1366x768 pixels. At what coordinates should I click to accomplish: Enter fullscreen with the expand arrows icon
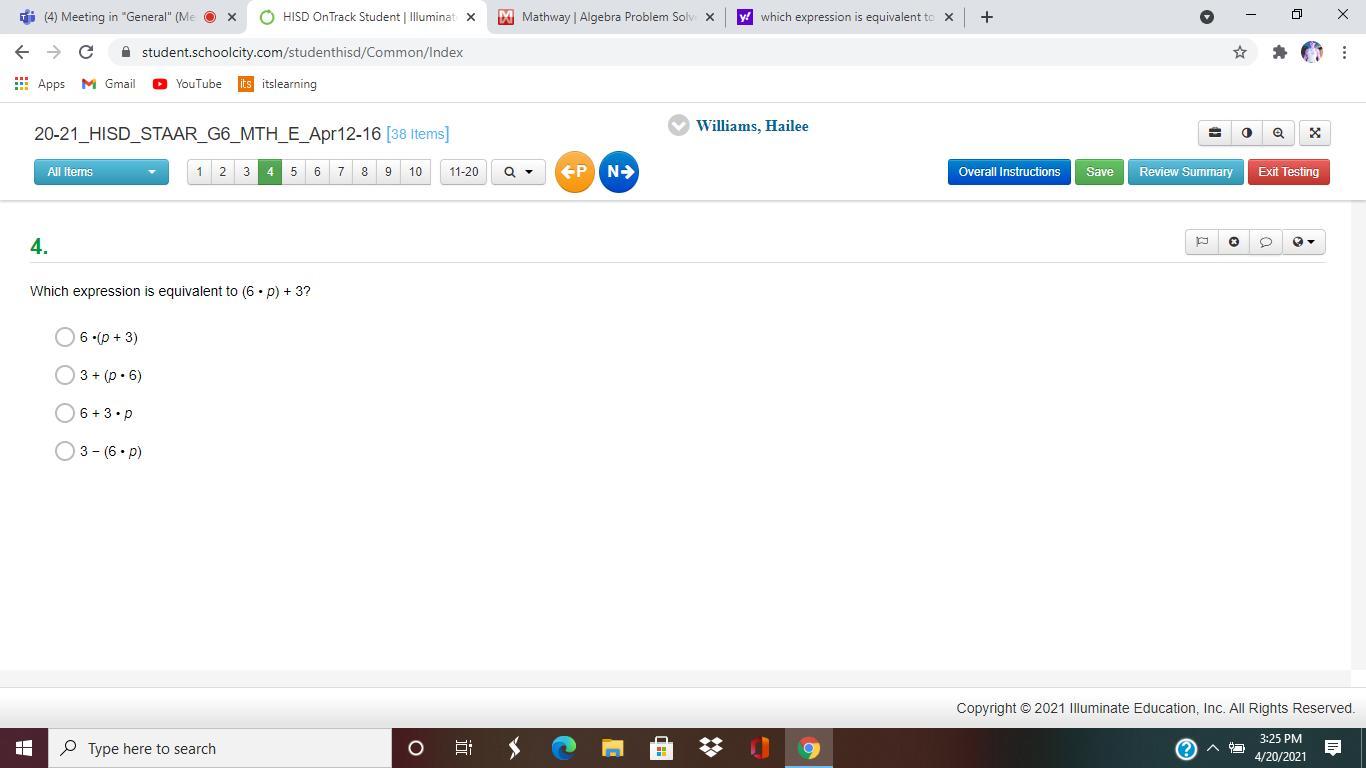click(x=1315, y=133)
